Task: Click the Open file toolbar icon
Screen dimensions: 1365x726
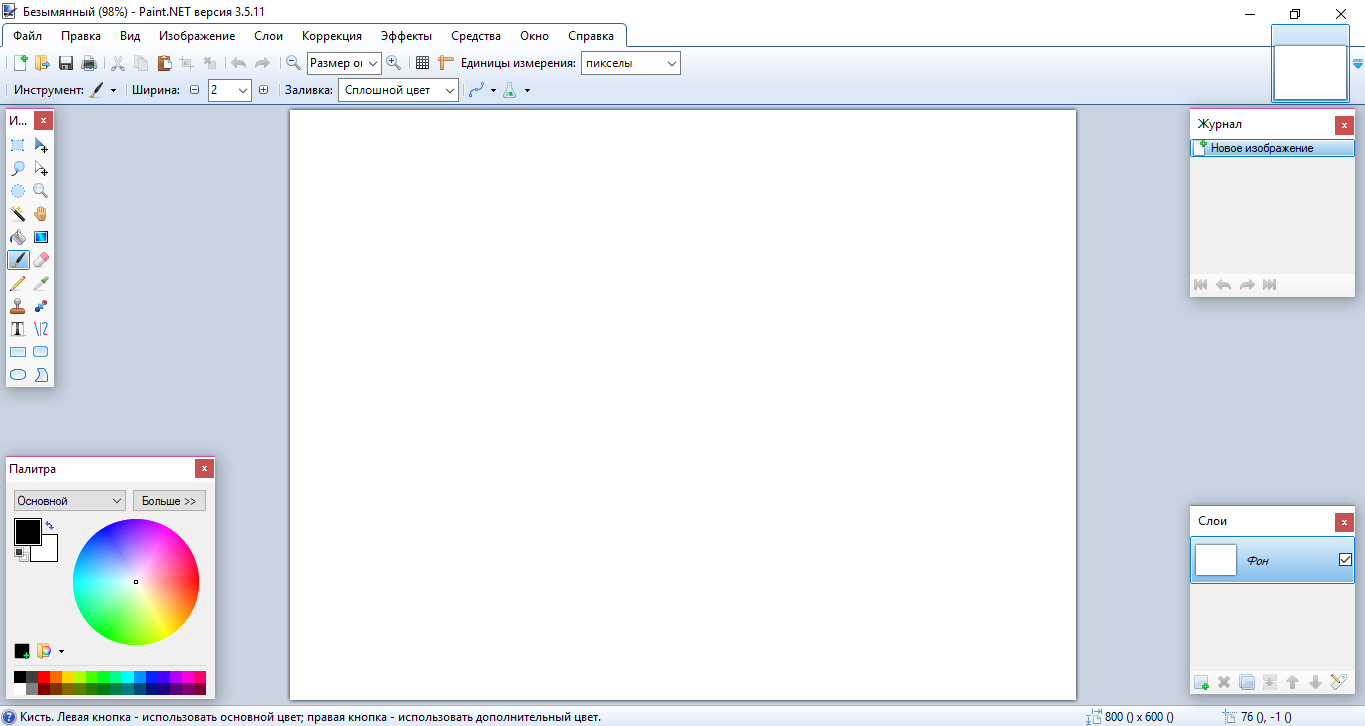Action: [42, 63]
